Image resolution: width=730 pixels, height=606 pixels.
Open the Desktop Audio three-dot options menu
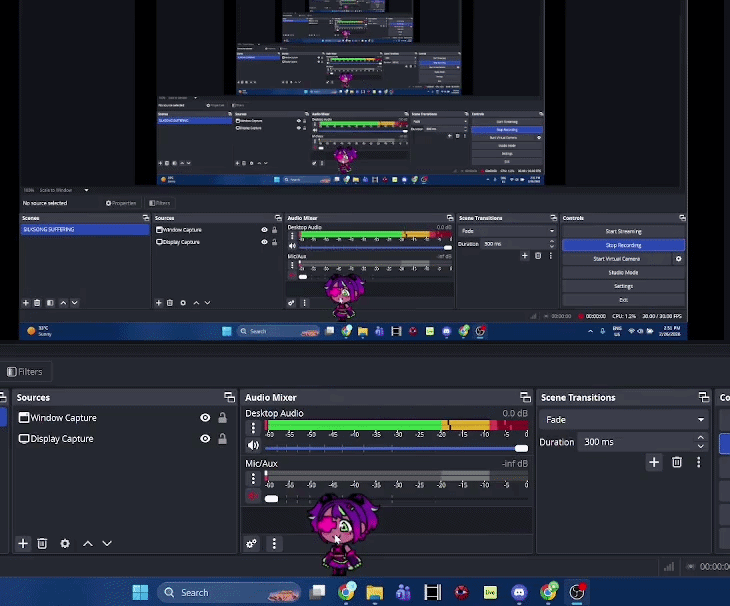pos(253,428)
